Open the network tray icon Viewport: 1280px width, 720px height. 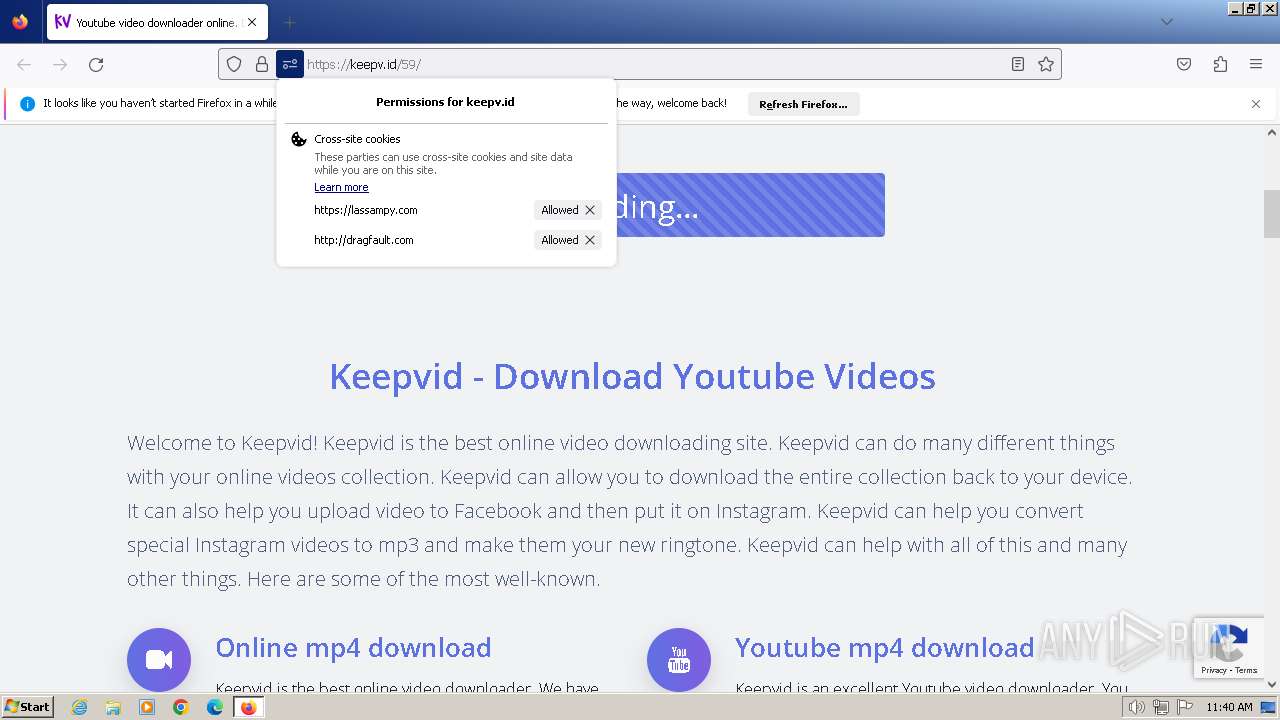point(1161,707)
